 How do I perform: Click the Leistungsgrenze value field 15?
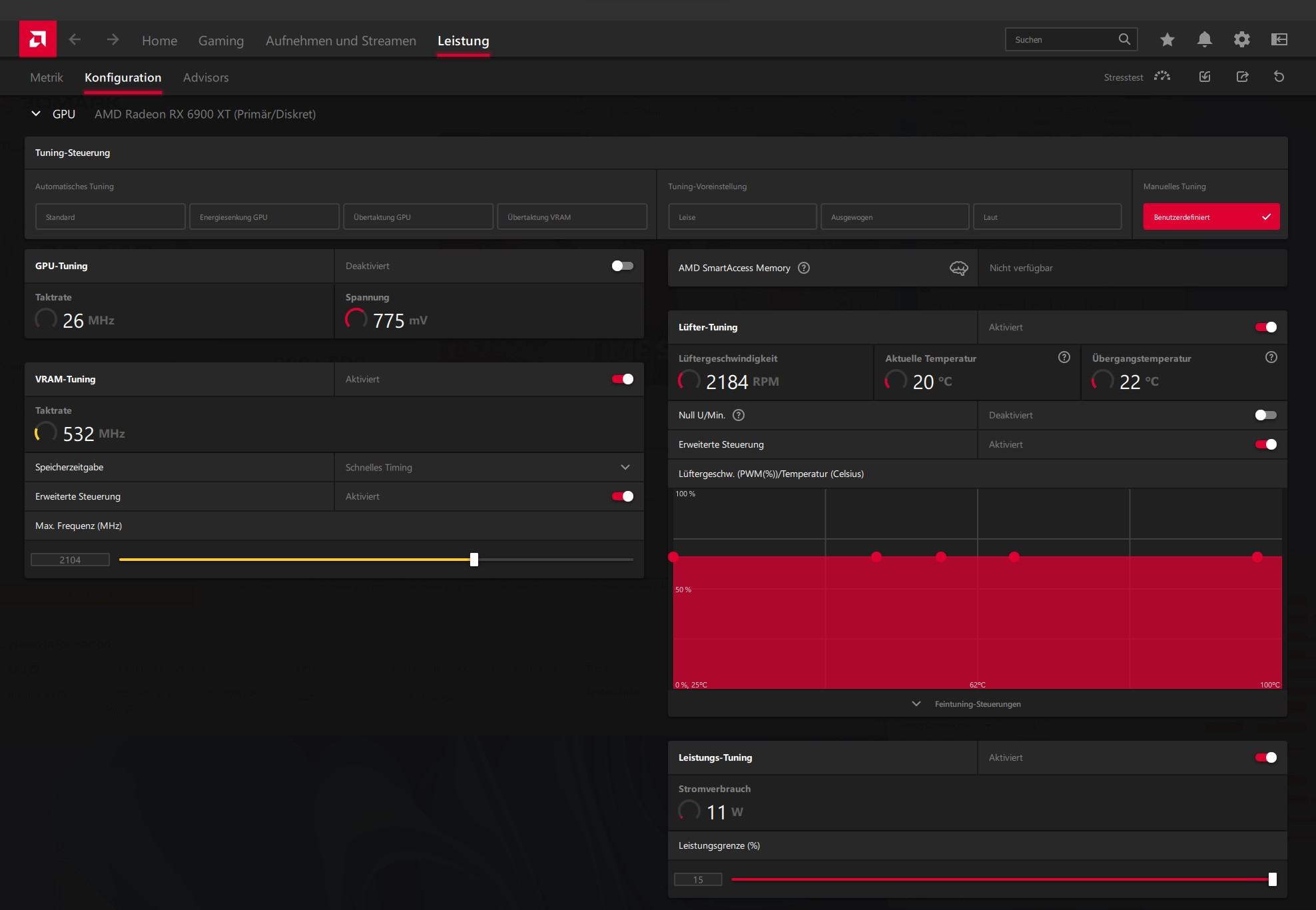698,879
